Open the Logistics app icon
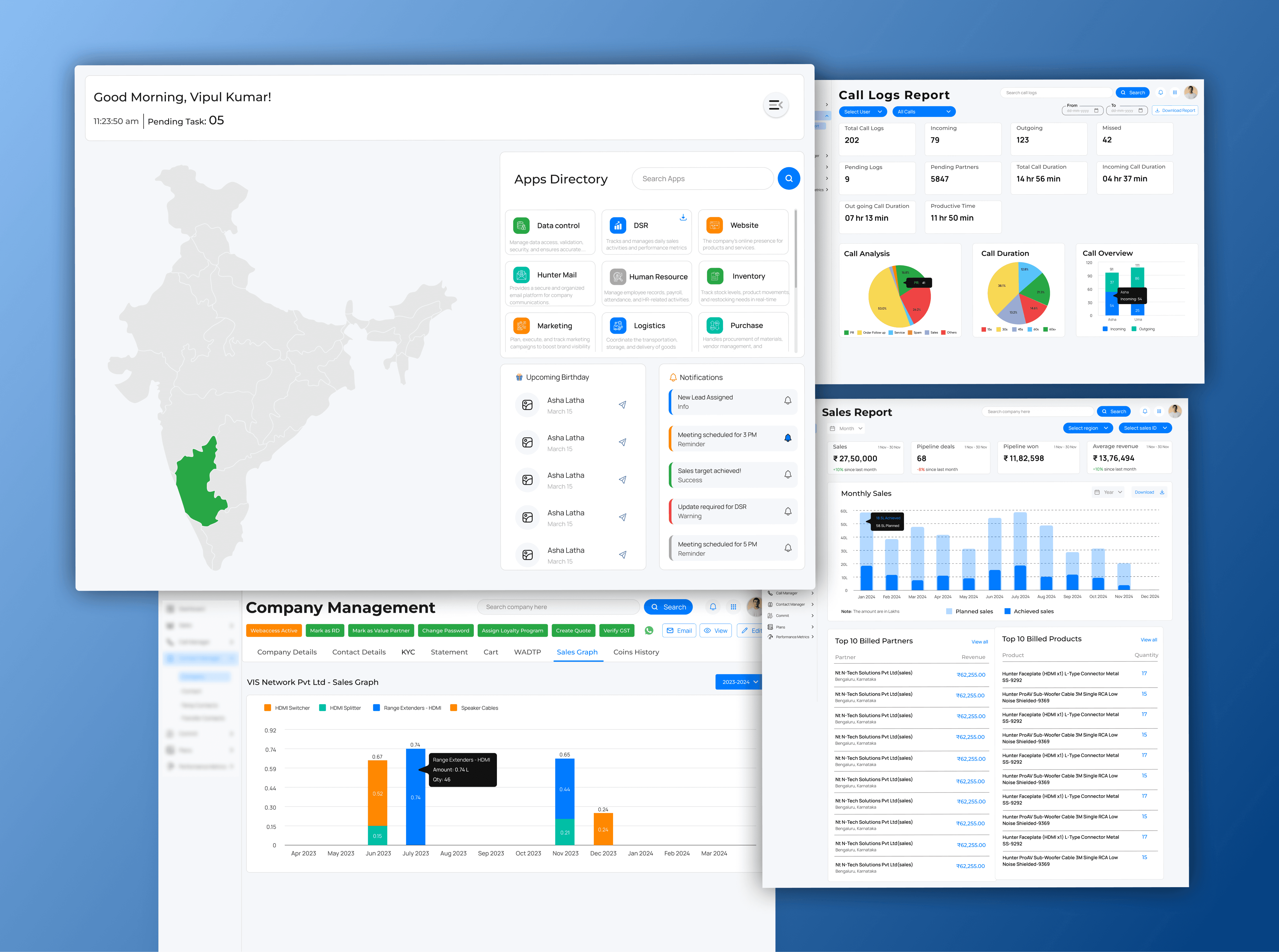This screenshot has width=1279, height=952. click(x=618, y=325)
